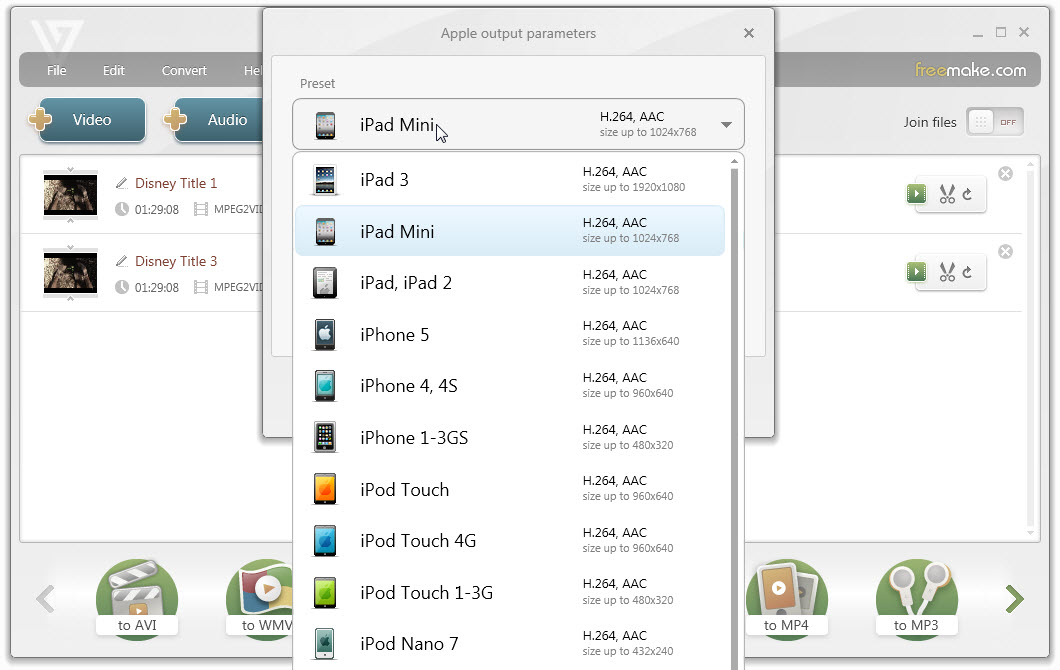
Task: Maximize the Freemake window
Action: tap(1001, 32)
